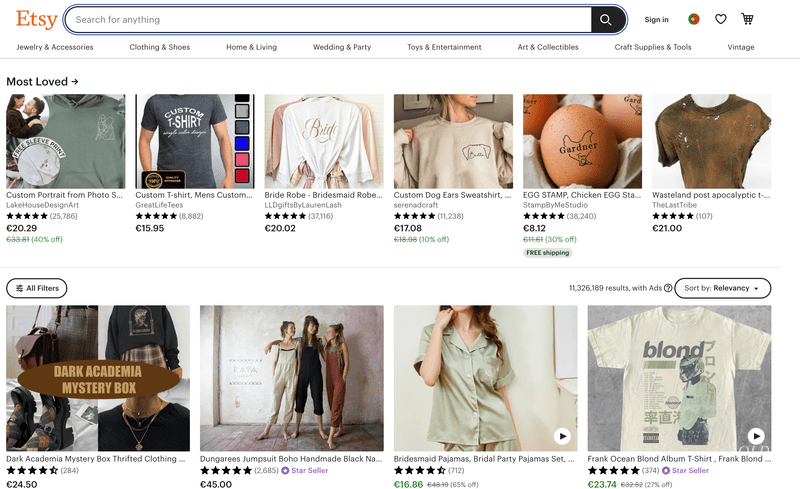
Task: Open Wasteland post apocalyptic t-shirt image
Action: tap(712, 141)
